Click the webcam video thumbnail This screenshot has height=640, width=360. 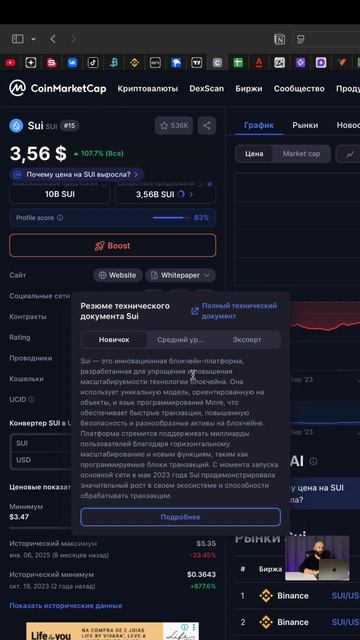(317, 558)
